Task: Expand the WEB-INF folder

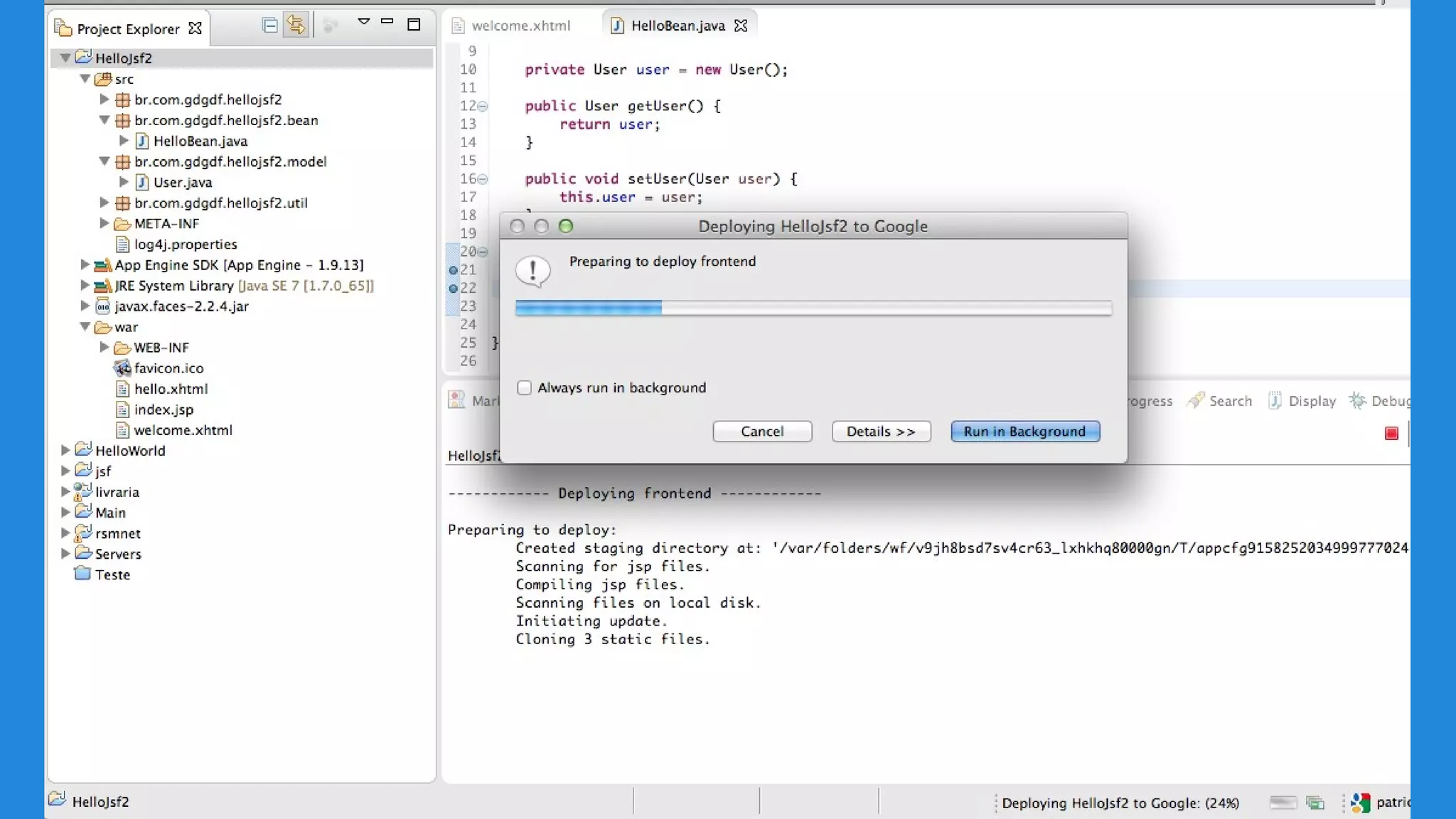Action: 104,347
